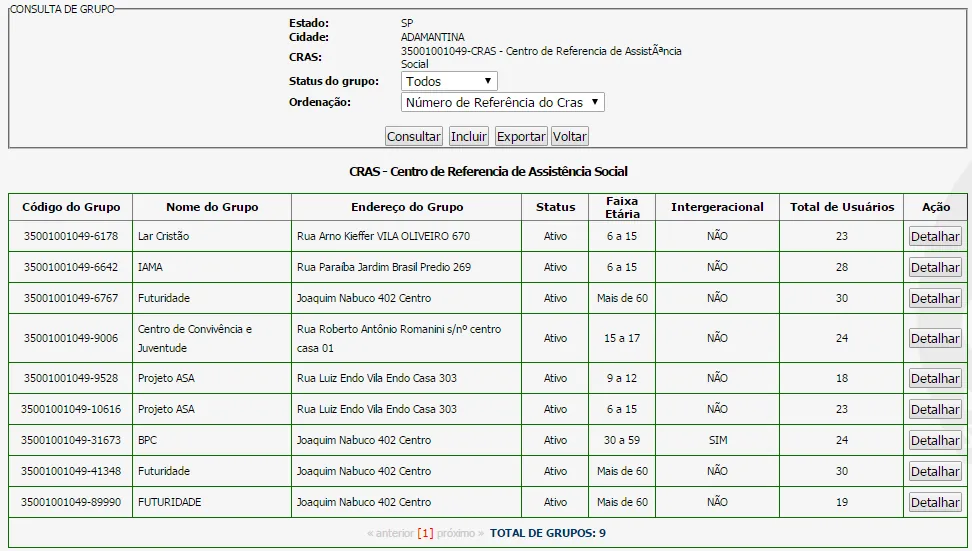
Task: Click the Endereço do Grupo column header
Action: tap(407, 207)
